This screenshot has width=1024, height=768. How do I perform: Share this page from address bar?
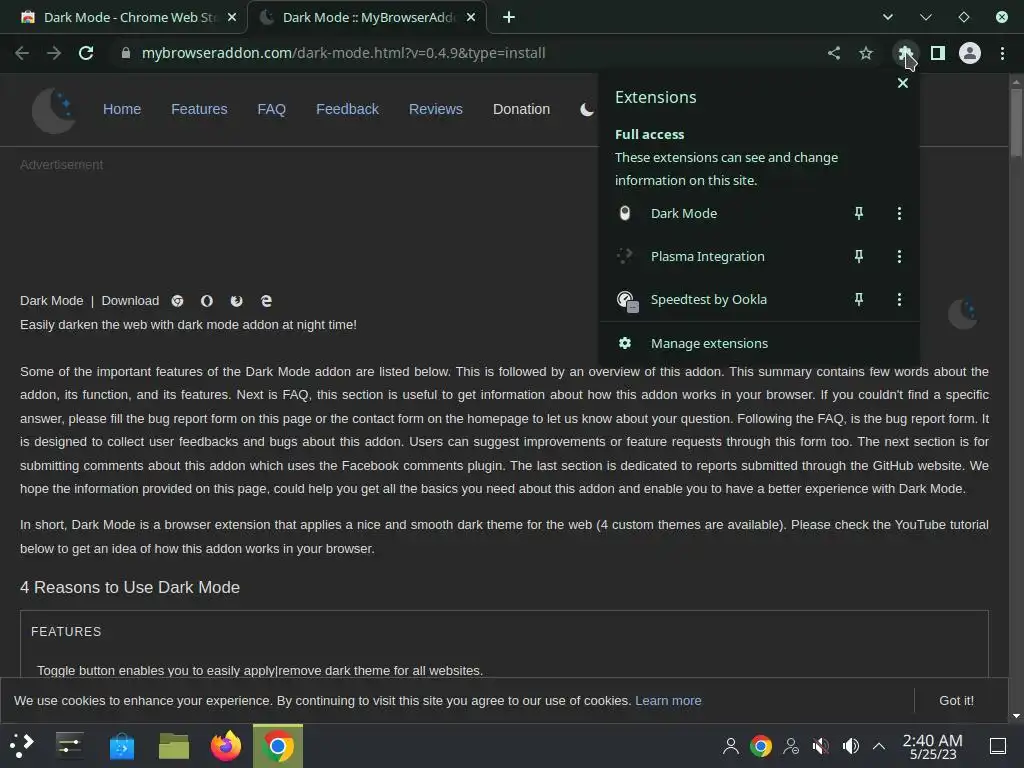point(834,53)
